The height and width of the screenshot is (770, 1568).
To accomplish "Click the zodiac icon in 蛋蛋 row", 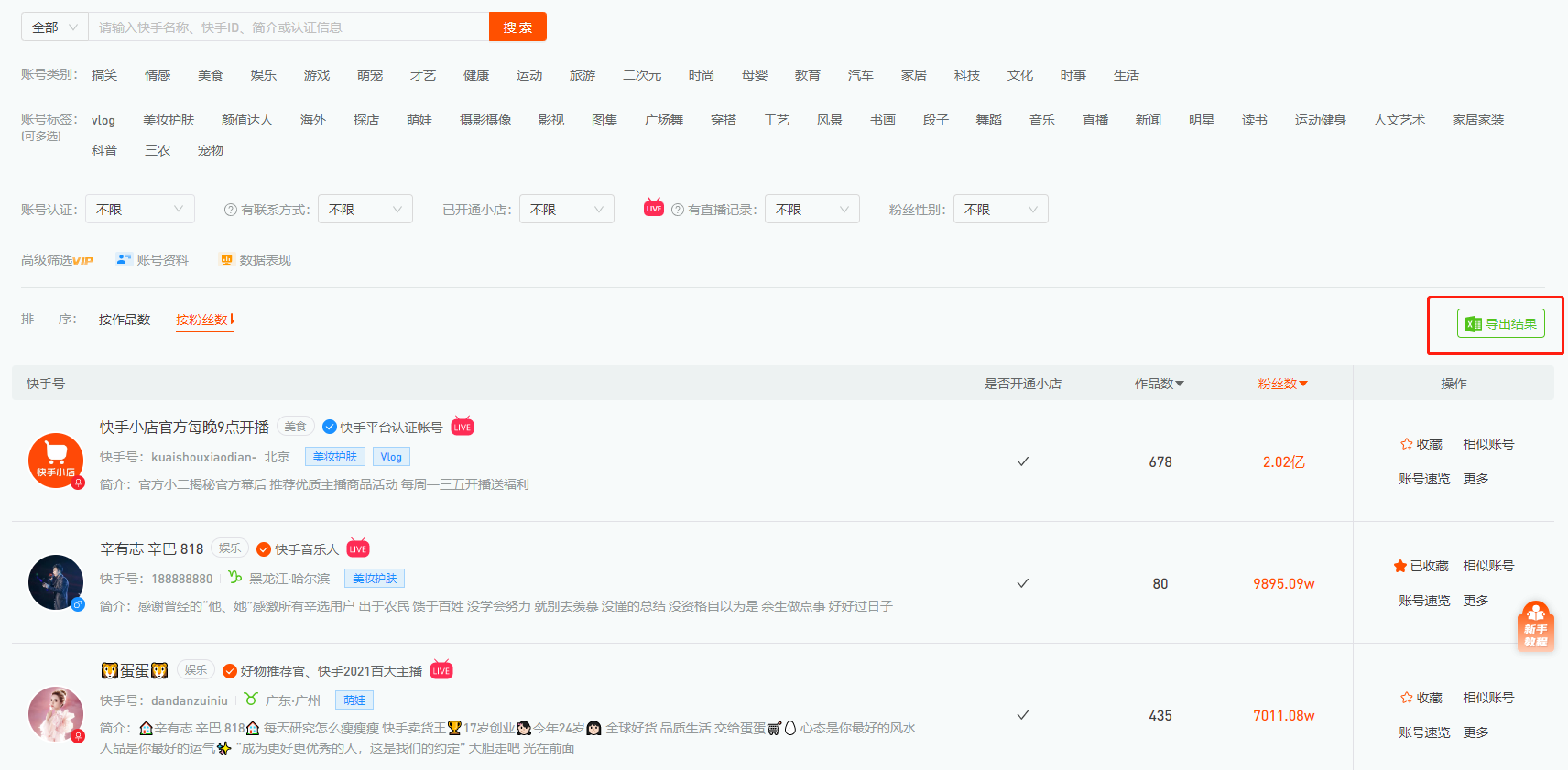I will click(x=251, y=699).
